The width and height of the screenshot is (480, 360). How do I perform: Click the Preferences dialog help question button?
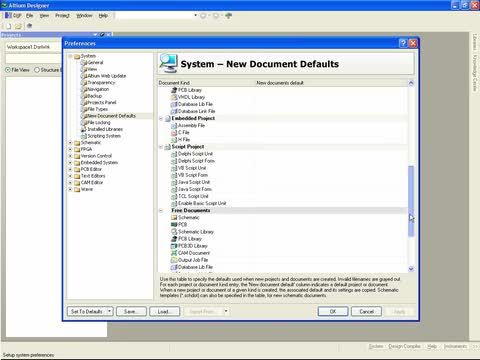click(x=403, y=43)
